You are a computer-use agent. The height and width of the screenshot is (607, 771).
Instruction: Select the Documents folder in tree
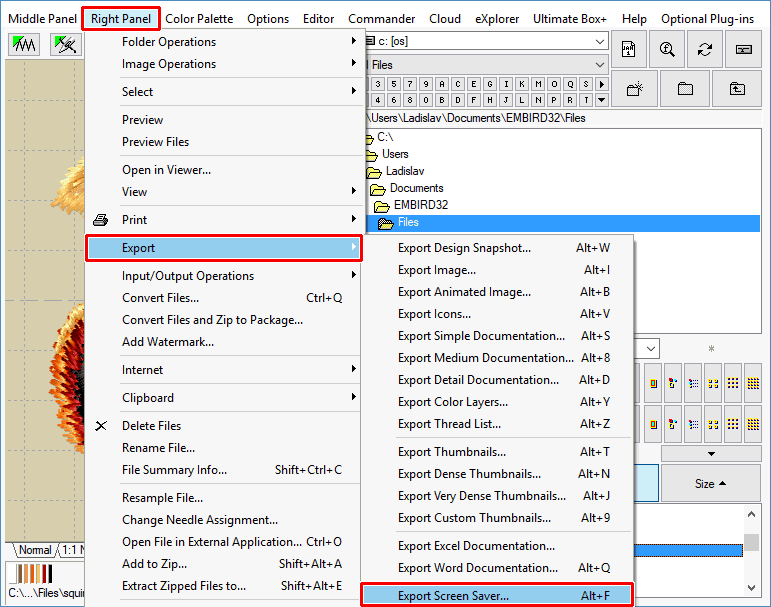[x=416, y=188]
